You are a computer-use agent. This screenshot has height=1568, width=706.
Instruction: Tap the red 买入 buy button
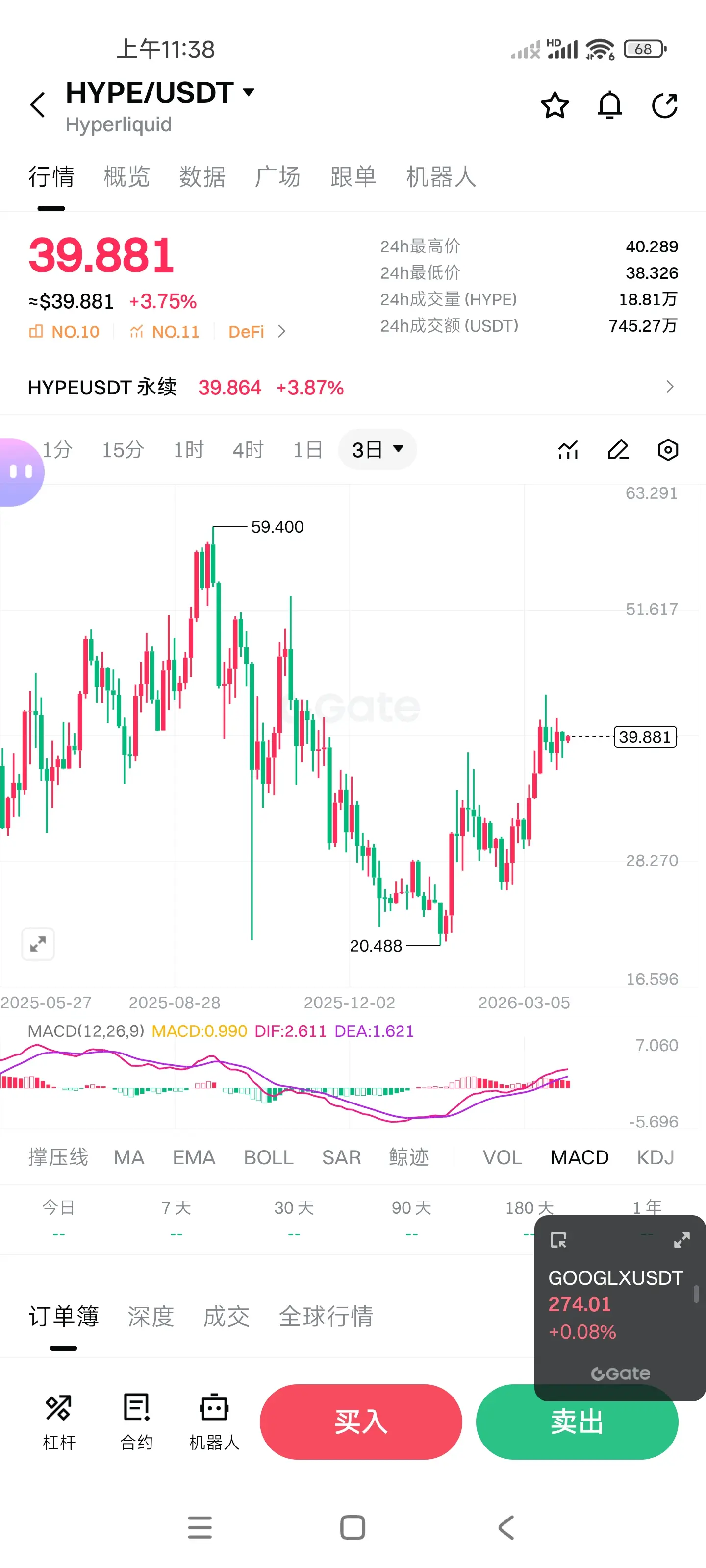[x=361, y=1422]
